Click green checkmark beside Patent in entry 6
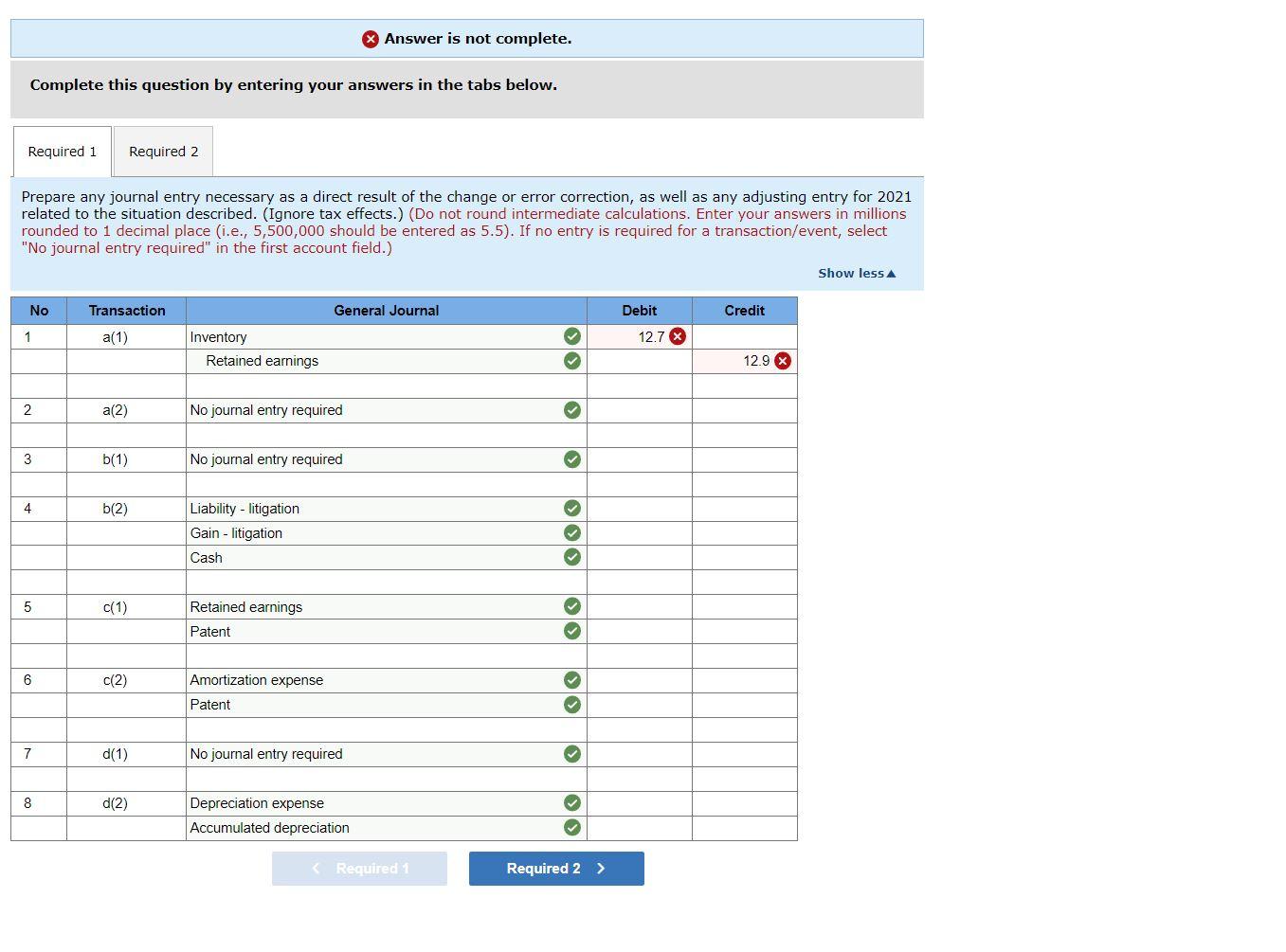 coord(571,705)
